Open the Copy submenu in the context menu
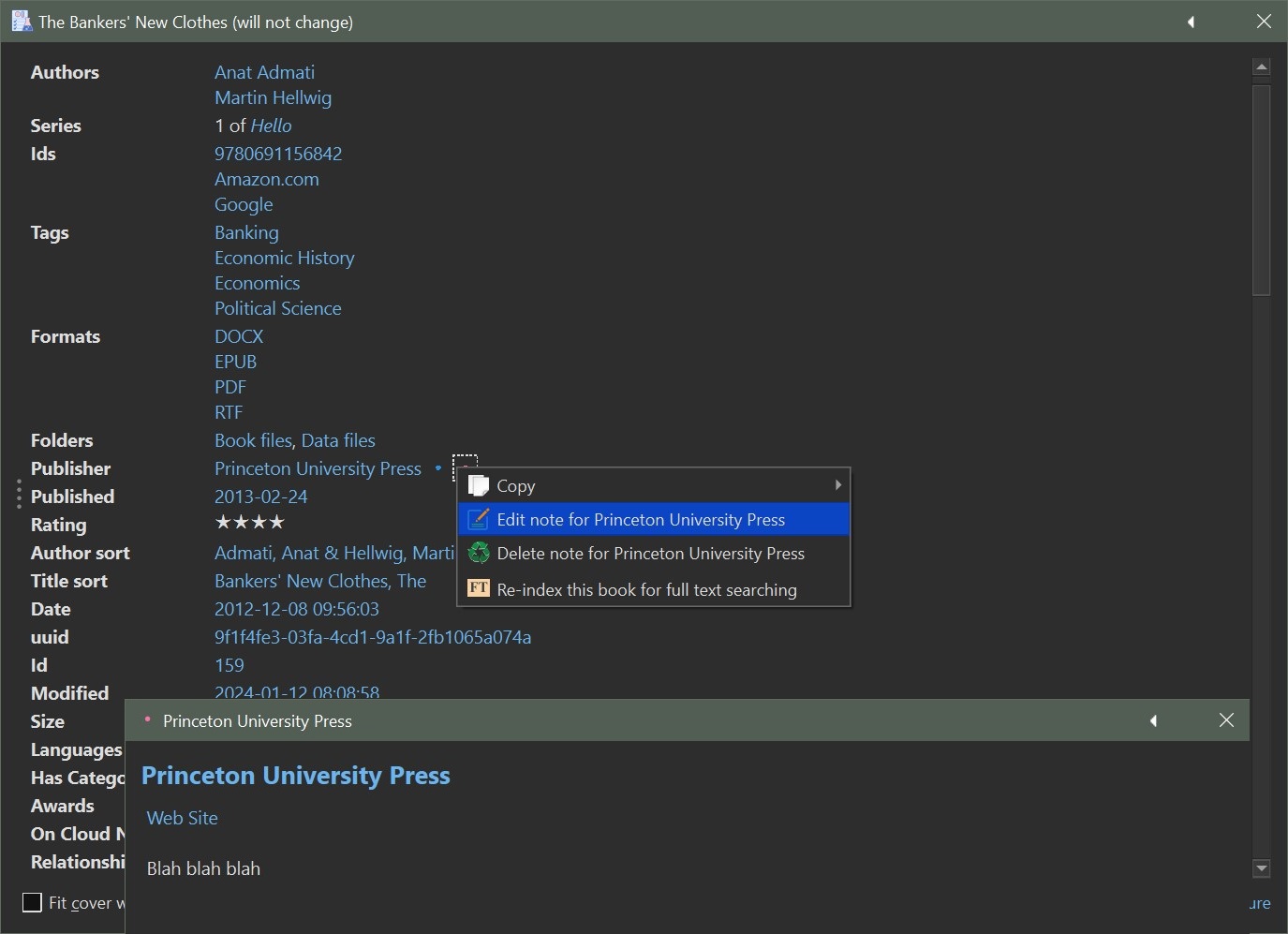 [x=654, y=485]
